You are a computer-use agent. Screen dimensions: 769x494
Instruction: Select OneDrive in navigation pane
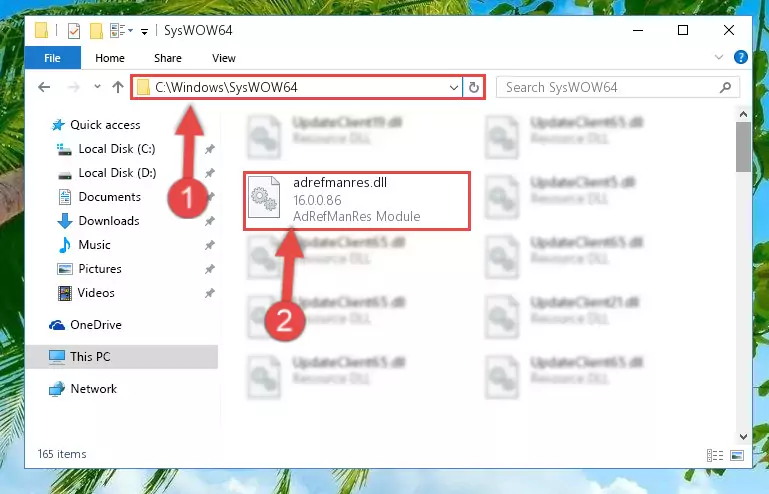96,325
